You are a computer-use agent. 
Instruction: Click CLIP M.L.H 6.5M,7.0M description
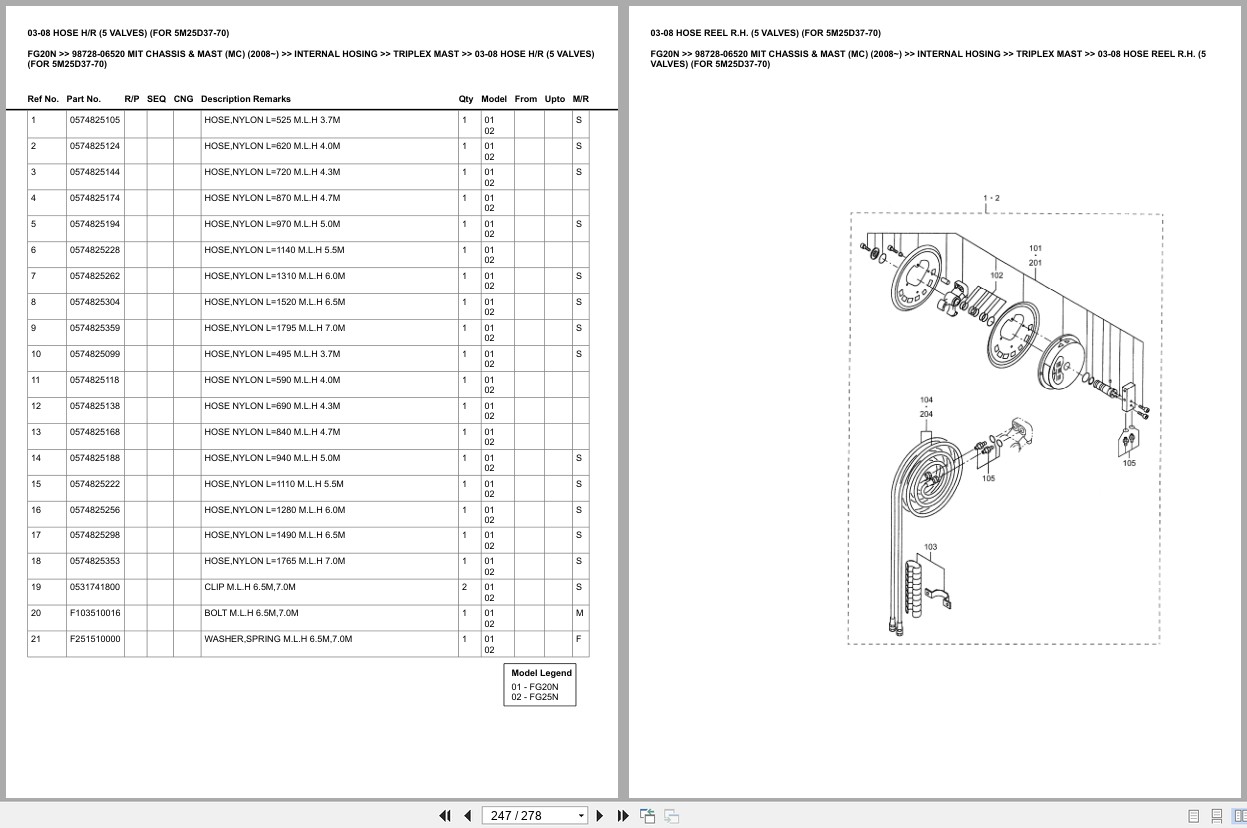point(250,587)
